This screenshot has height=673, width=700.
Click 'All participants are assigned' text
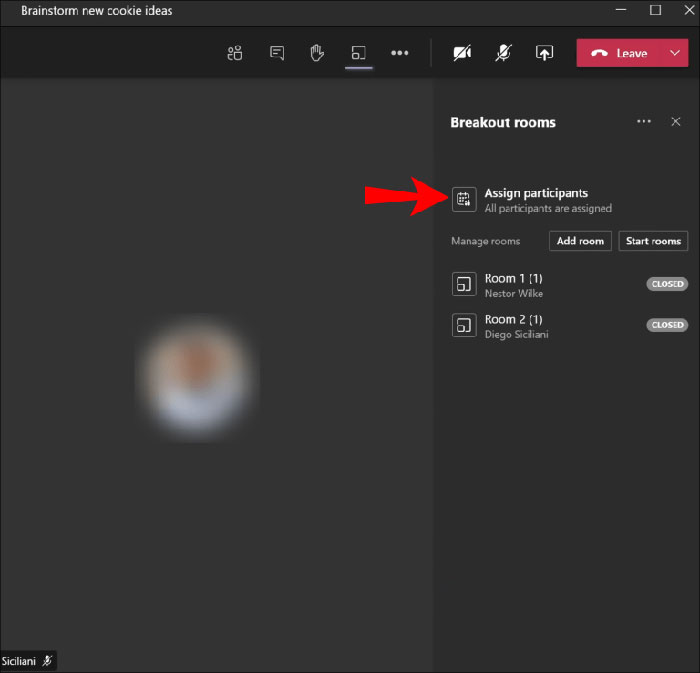(x=548, y=208)
